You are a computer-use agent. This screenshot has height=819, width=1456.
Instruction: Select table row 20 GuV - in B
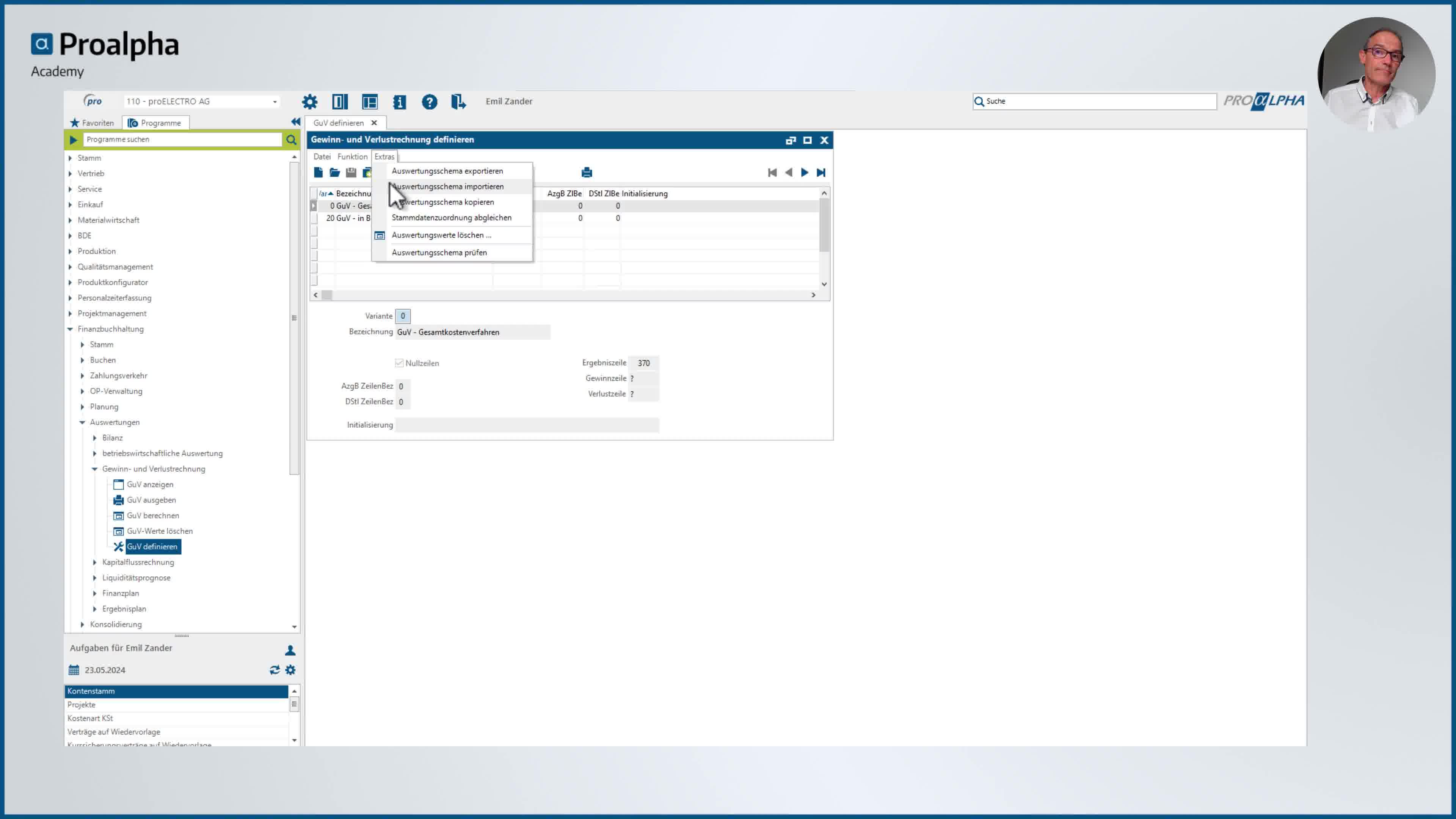(565, 218)
